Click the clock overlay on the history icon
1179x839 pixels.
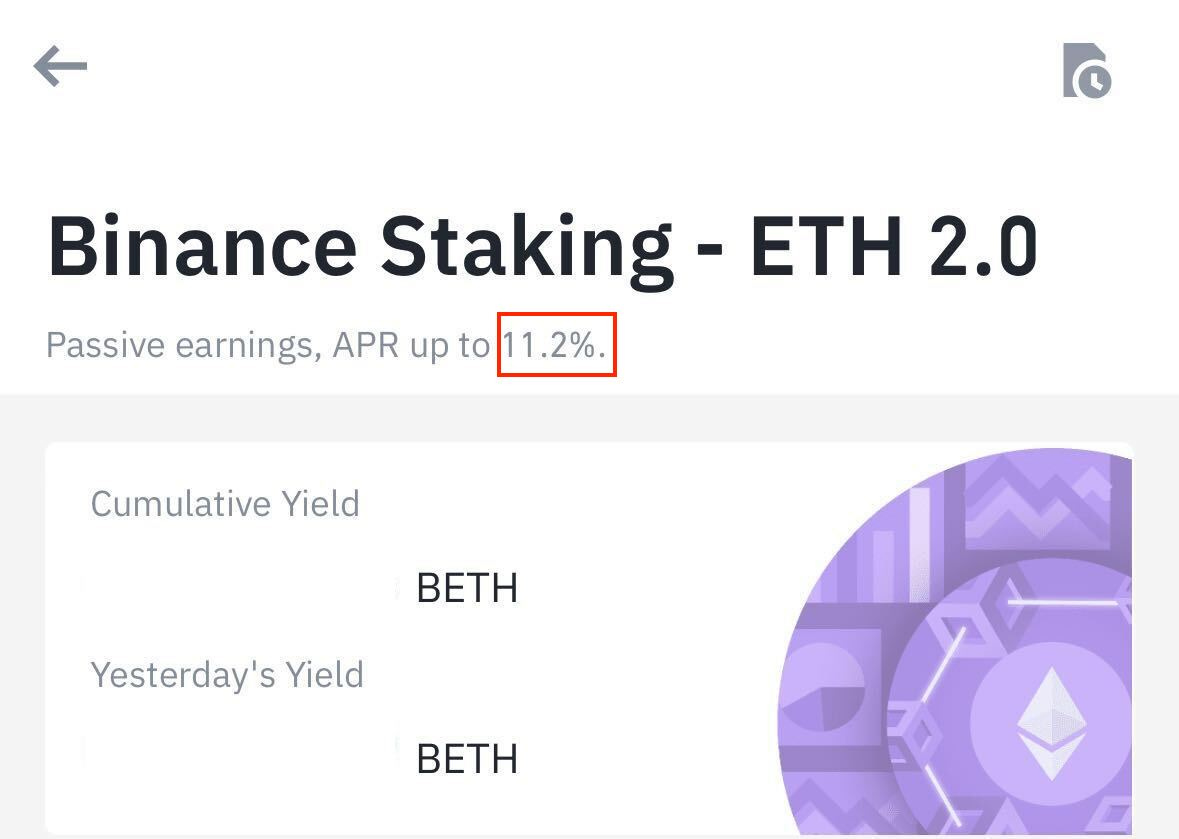[1096, 84]
